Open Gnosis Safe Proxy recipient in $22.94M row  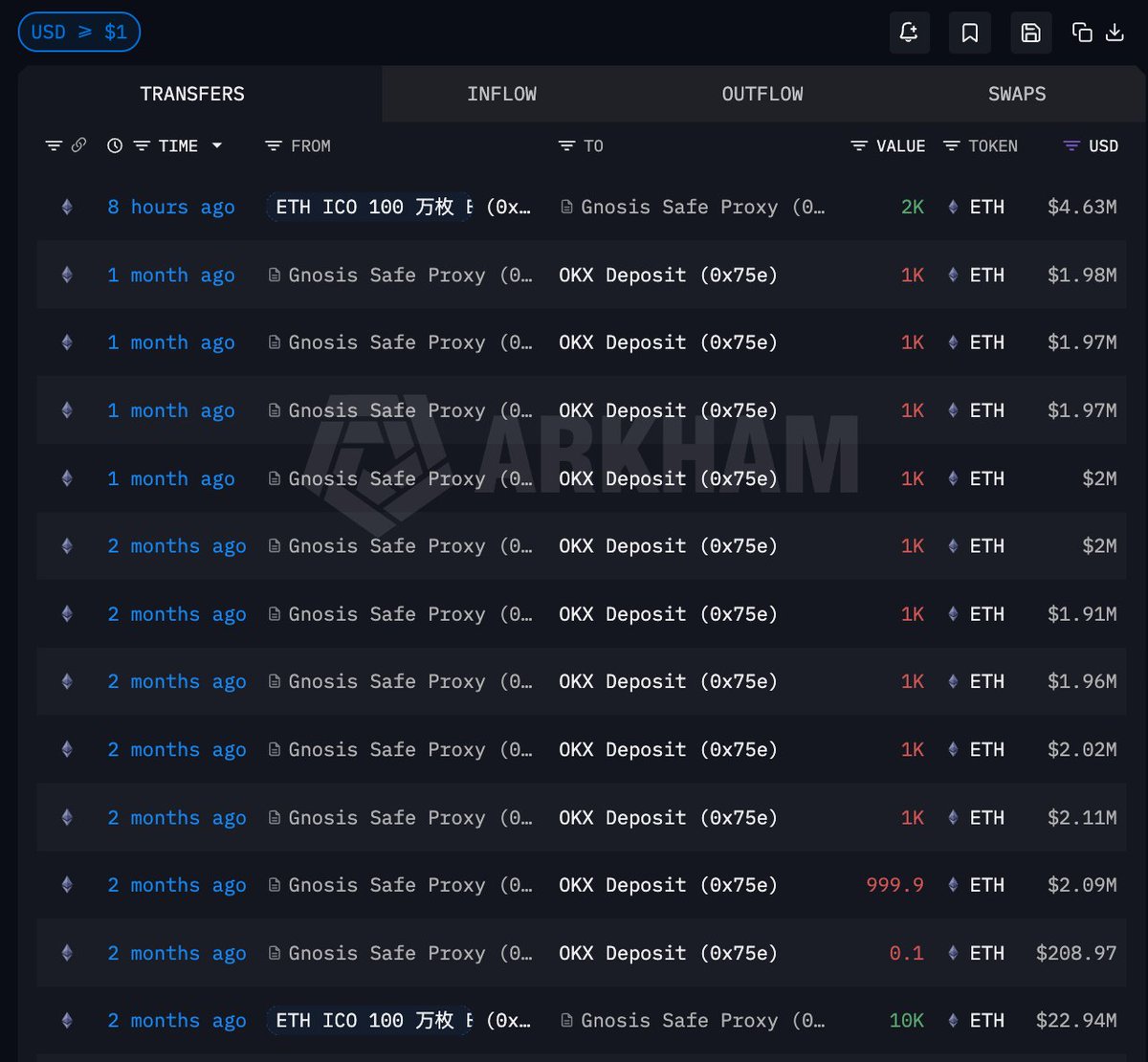(693, 1021)
